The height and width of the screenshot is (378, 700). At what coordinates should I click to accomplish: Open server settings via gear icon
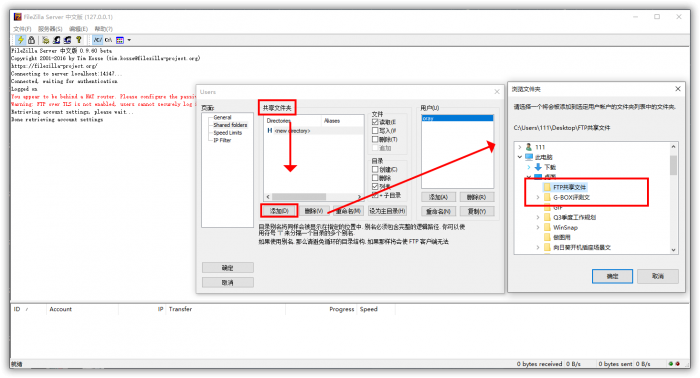(46, 40)
